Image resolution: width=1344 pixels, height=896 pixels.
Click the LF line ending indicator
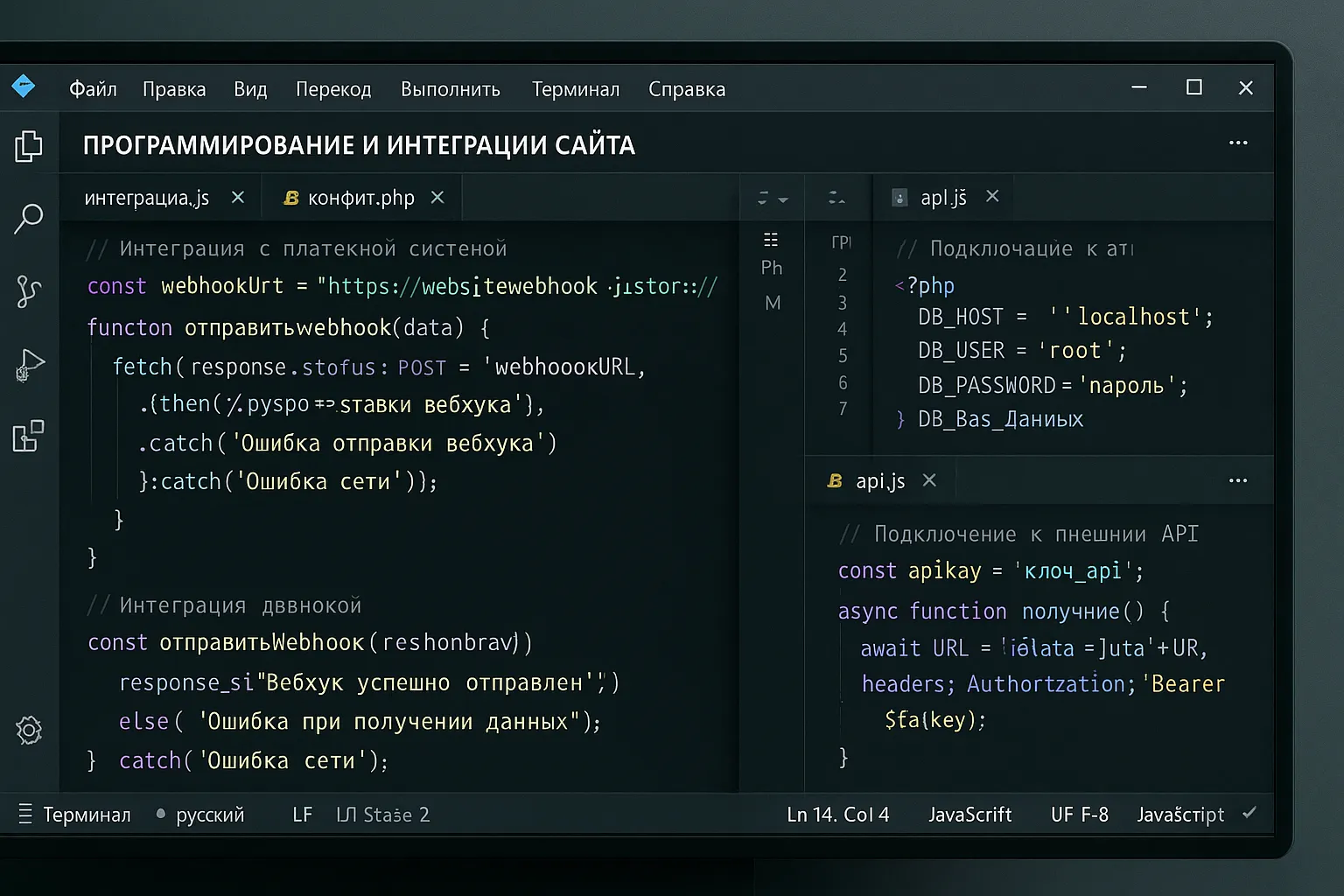pos(302,815)
